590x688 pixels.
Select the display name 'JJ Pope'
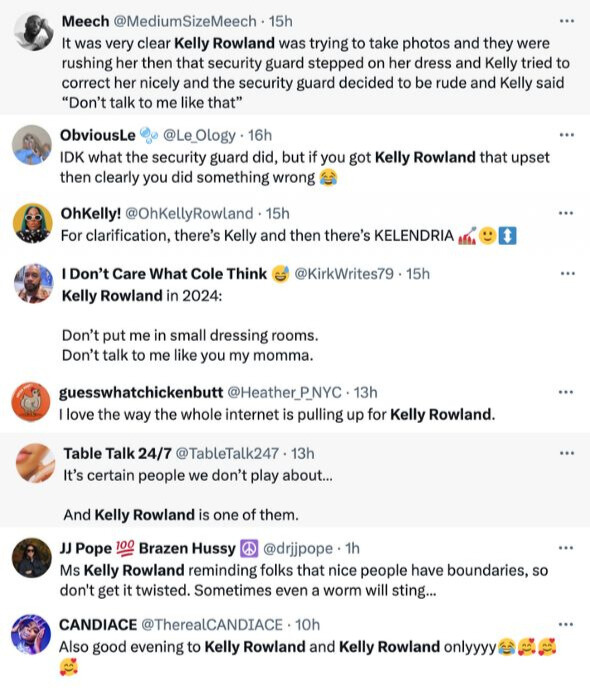(86, 548)
